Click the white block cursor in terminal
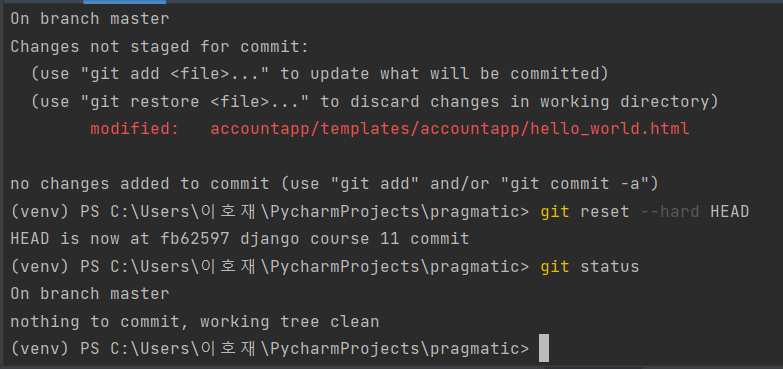The image size is (783, 369). [x=544, y=349]
